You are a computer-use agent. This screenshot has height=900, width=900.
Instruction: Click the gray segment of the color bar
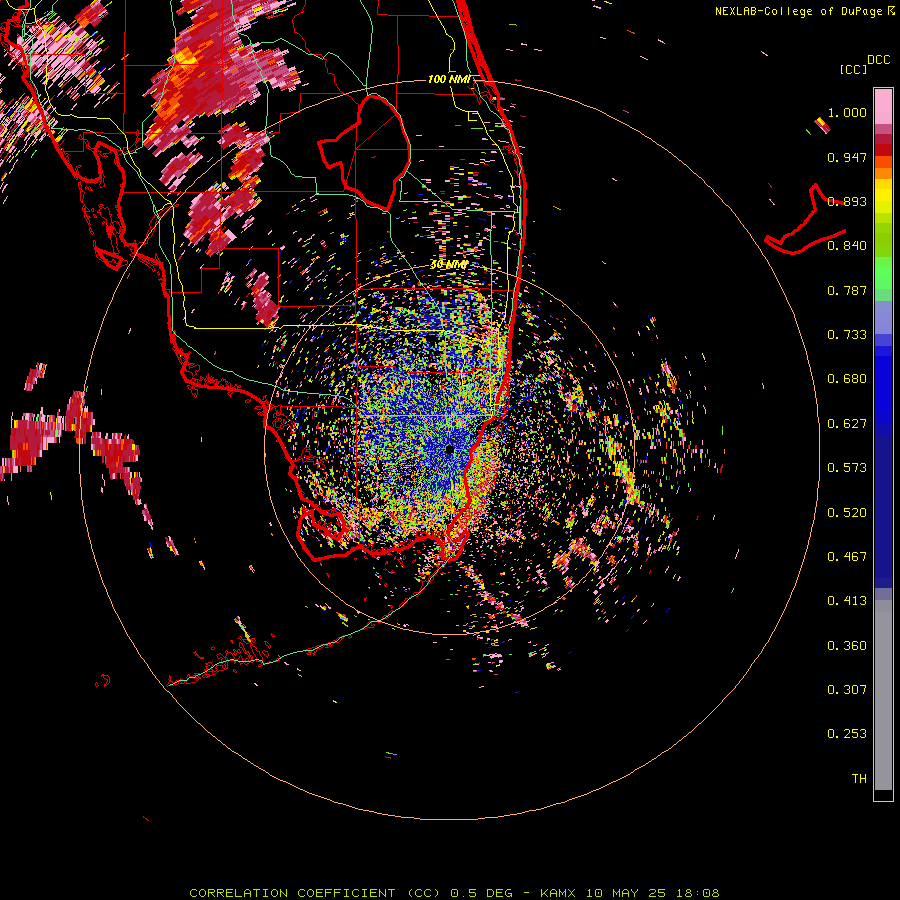click(883, 695)
